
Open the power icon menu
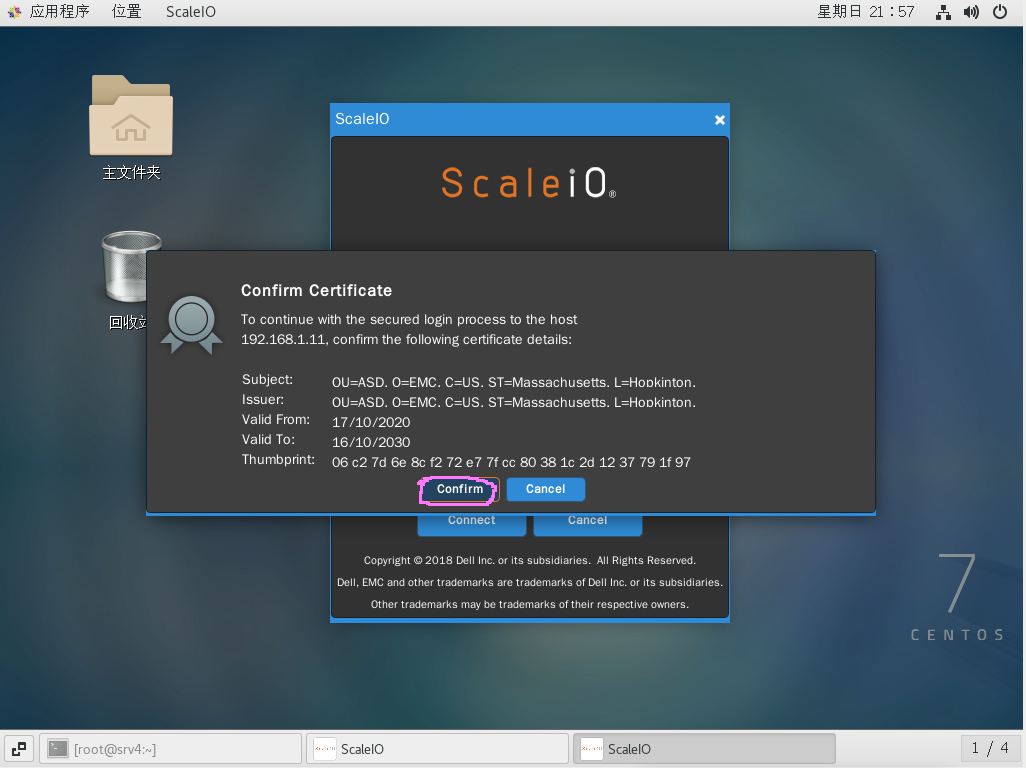tap(1000, 12)
